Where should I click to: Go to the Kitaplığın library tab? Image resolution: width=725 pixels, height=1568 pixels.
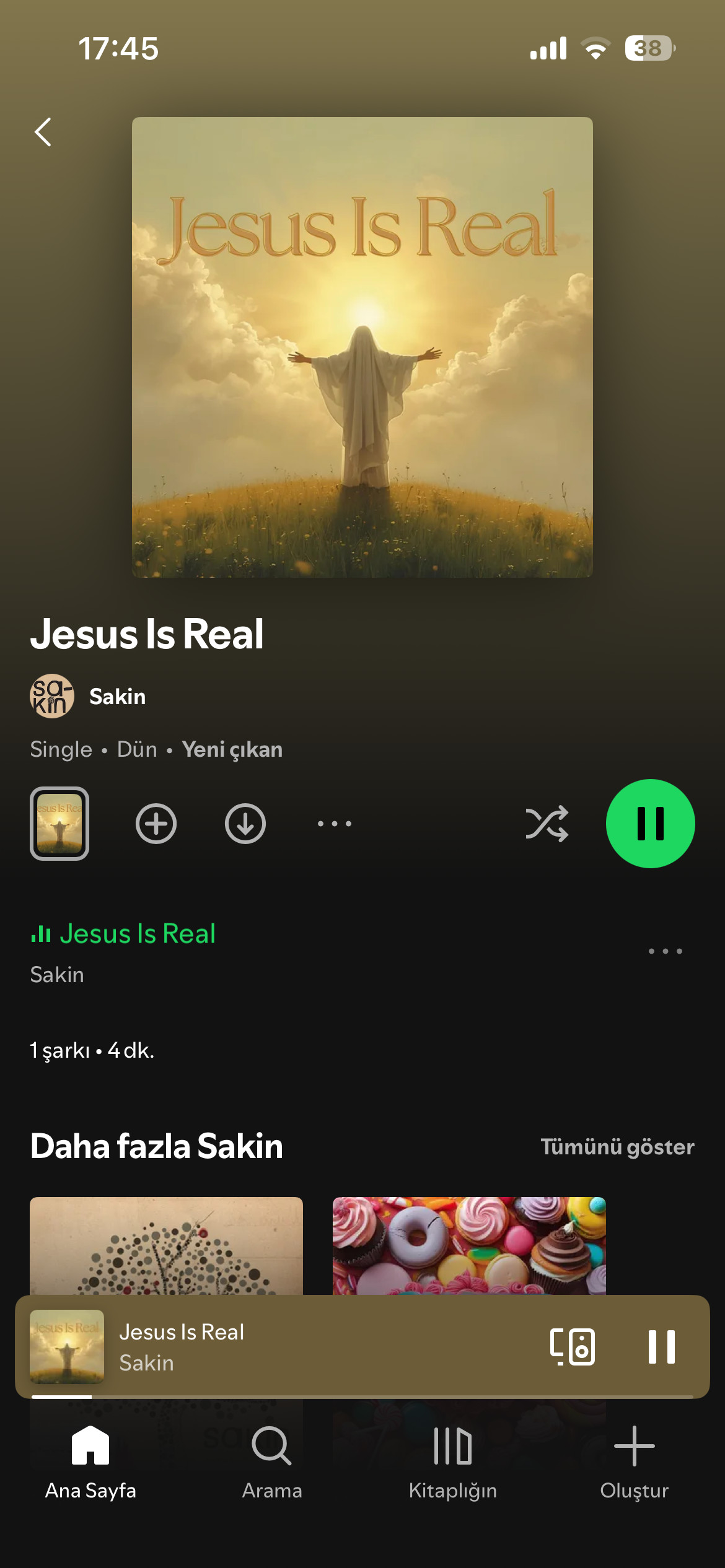[x=453, y=1463]
